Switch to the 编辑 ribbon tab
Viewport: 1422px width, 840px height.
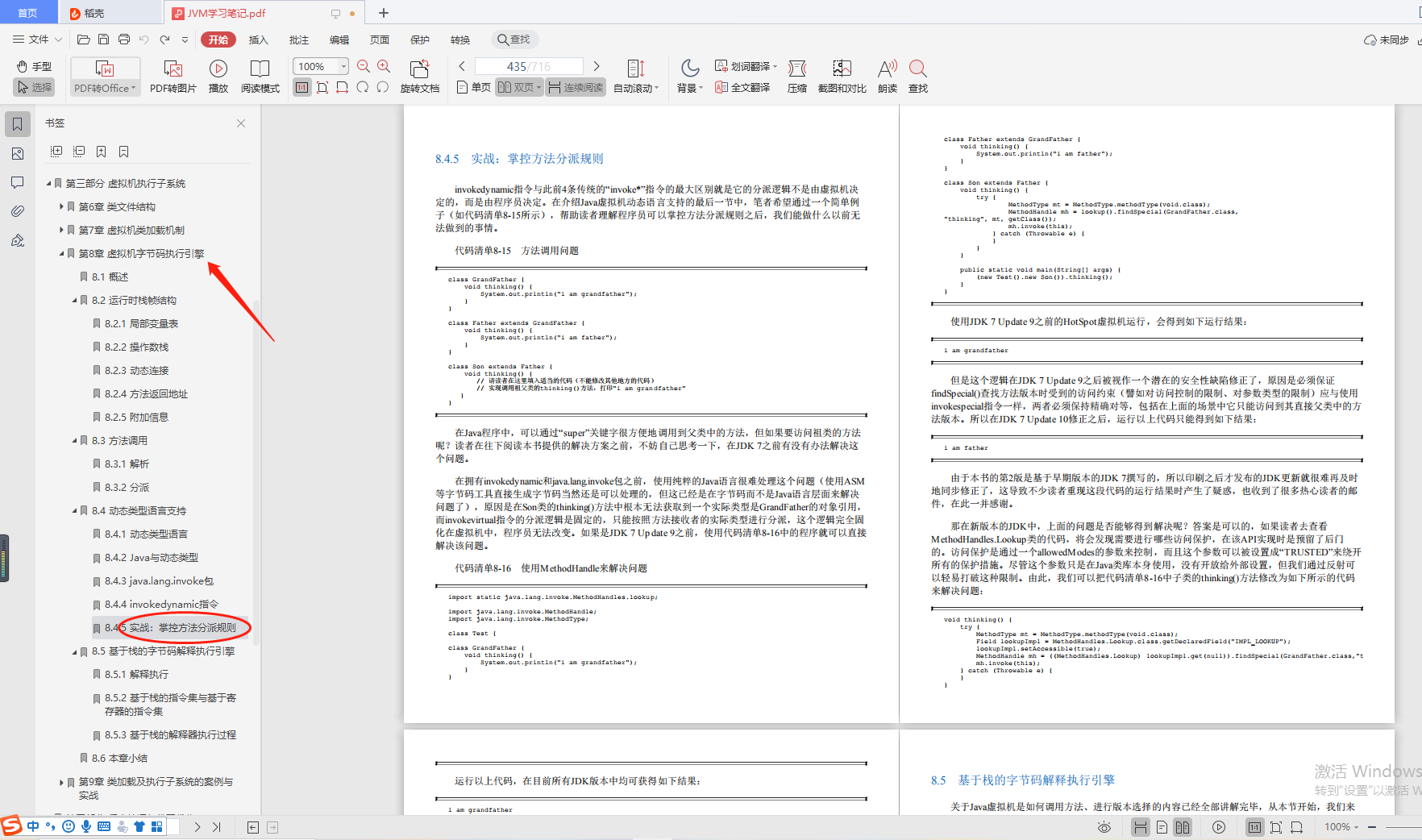[339, 40]
